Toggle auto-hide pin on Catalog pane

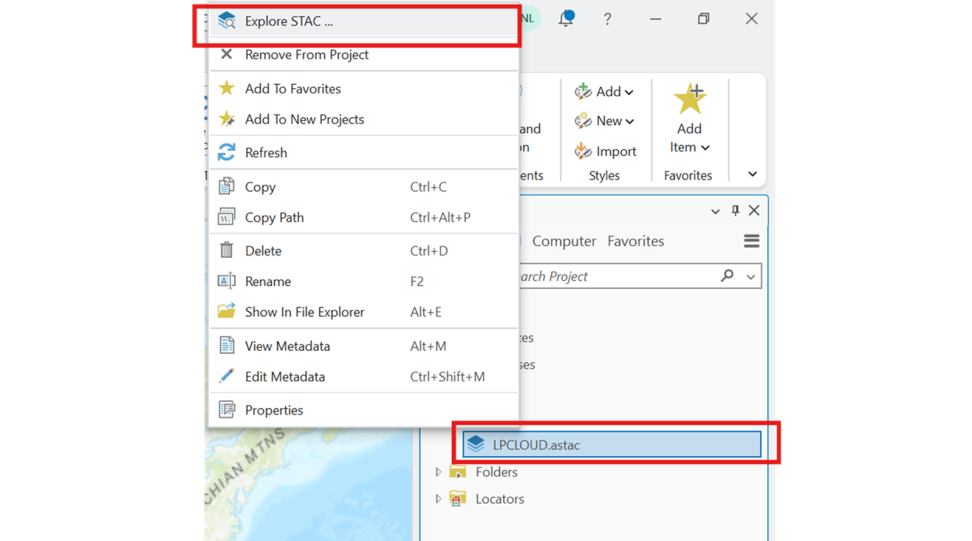coord(735,211)
